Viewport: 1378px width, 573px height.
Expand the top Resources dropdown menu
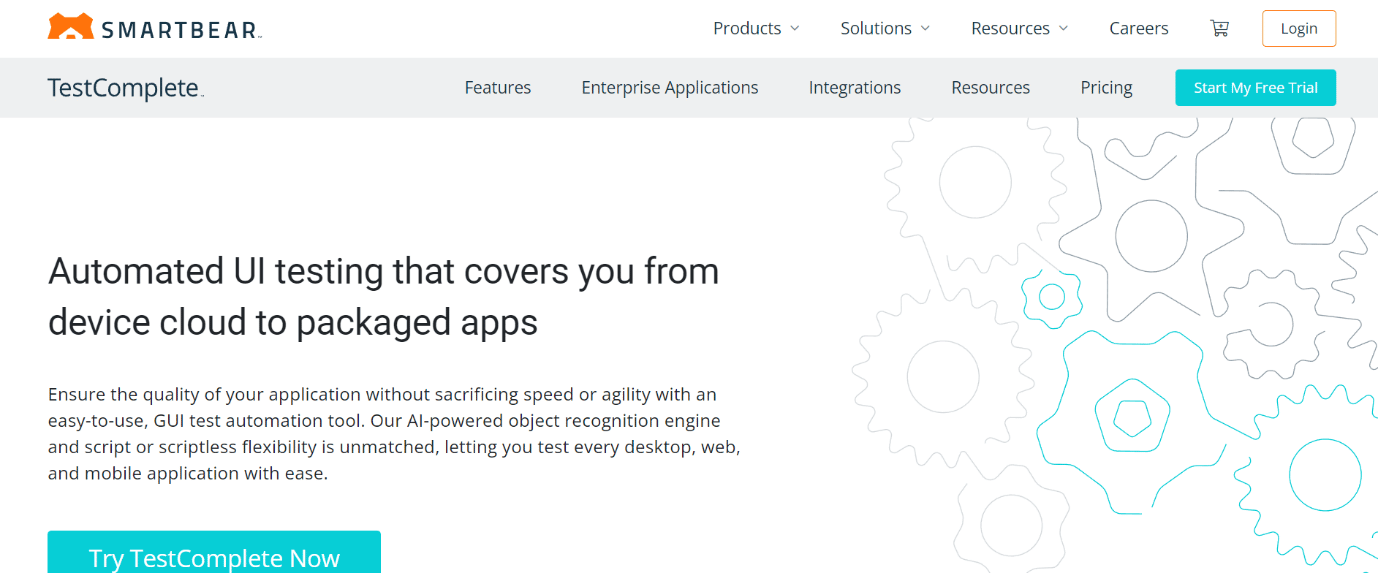(1019, 28)
